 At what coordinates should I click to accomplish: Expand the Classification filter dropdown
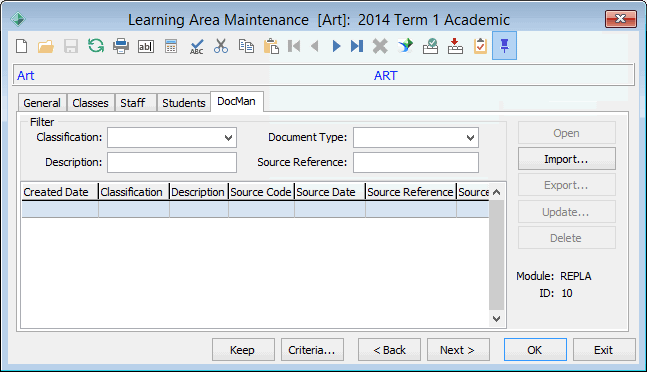pos(228,138)
